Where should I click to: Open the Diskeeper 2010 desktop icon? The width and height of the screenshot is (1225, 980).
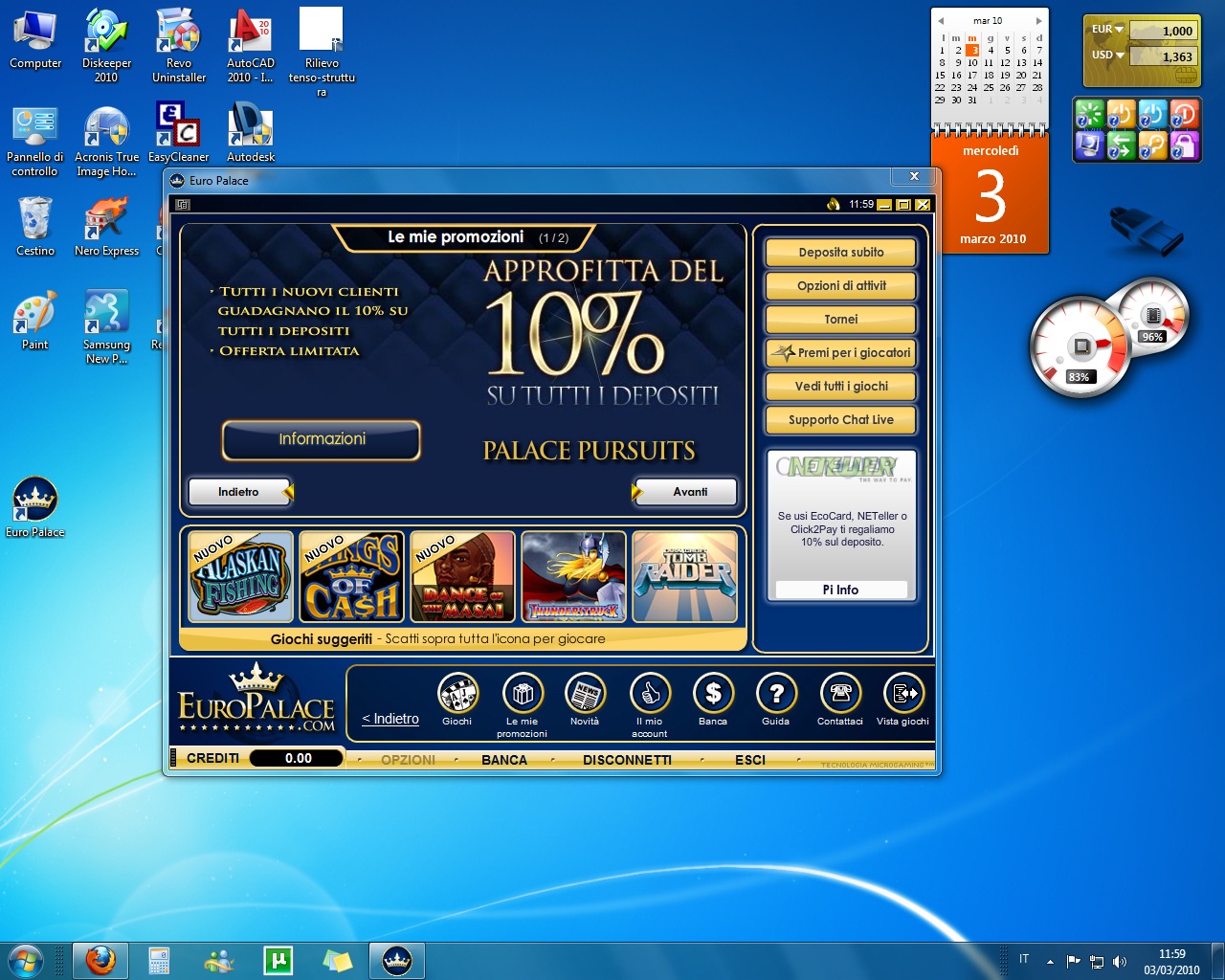[106, 45]
